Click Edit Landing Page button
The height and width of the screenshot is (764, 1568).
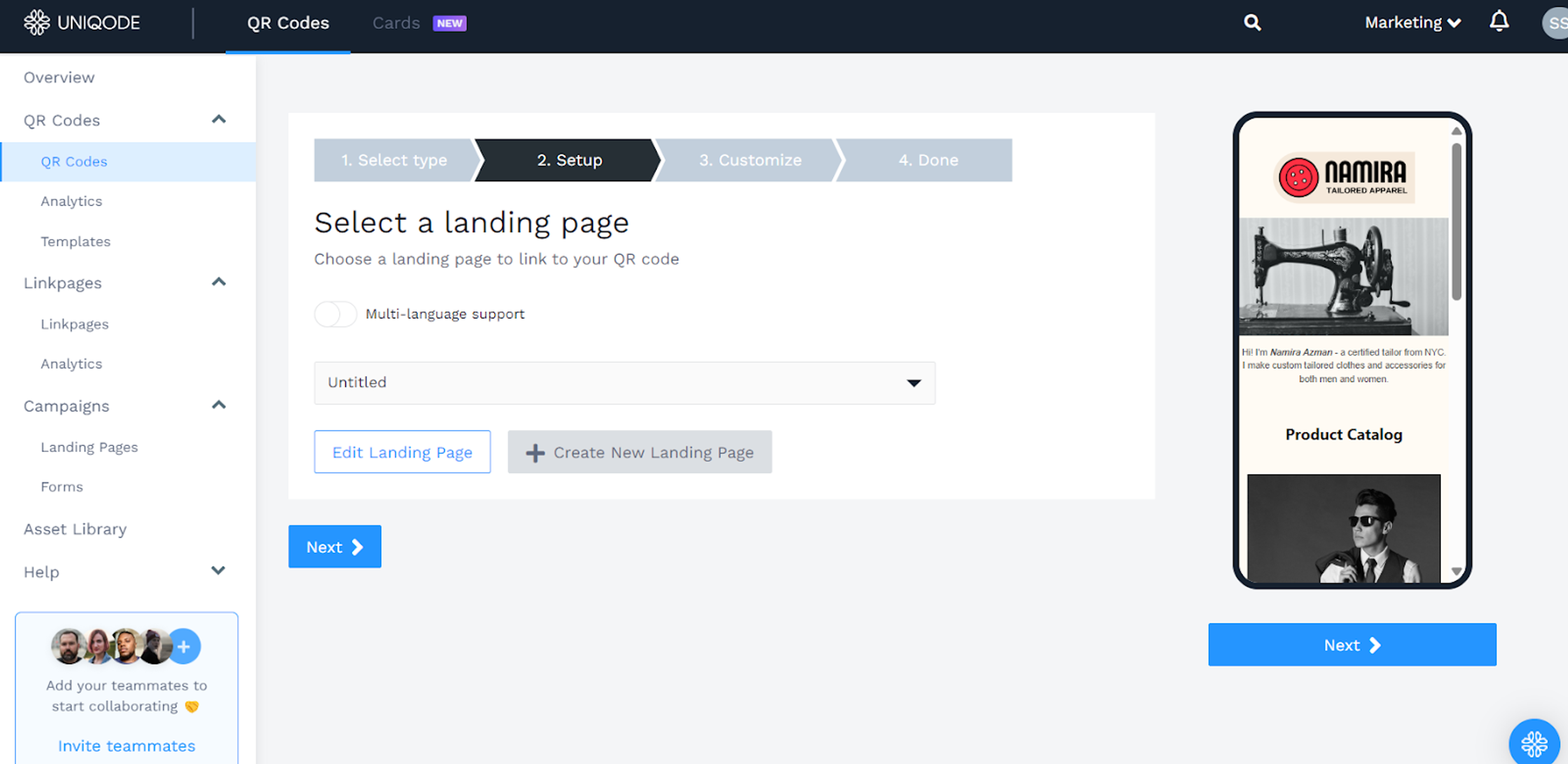tap(402, 452)
